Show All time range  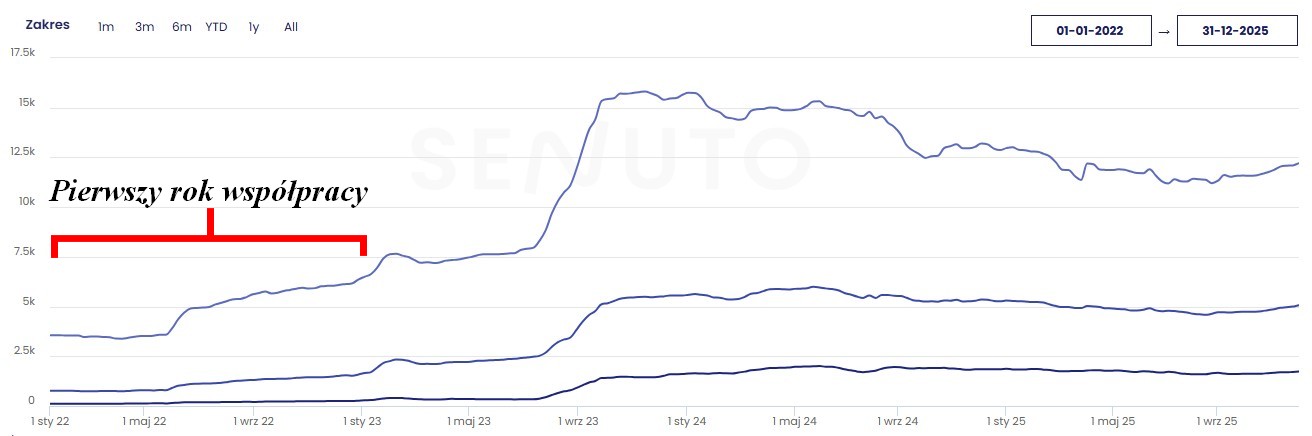(x=291, y=27)
